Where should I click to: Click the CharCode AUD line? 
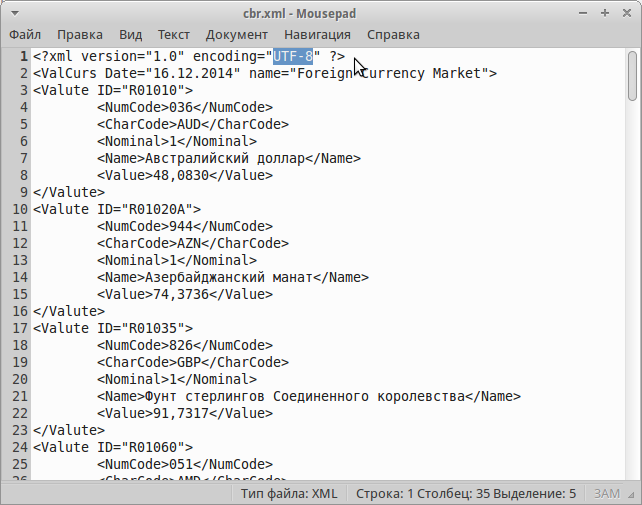click(193, 125)
